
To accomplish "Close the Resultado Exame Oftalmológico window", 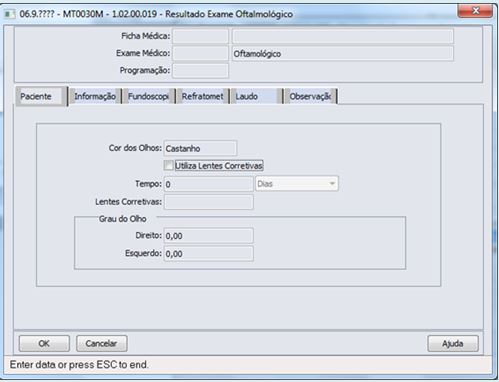I will click(x=475, y=11).
